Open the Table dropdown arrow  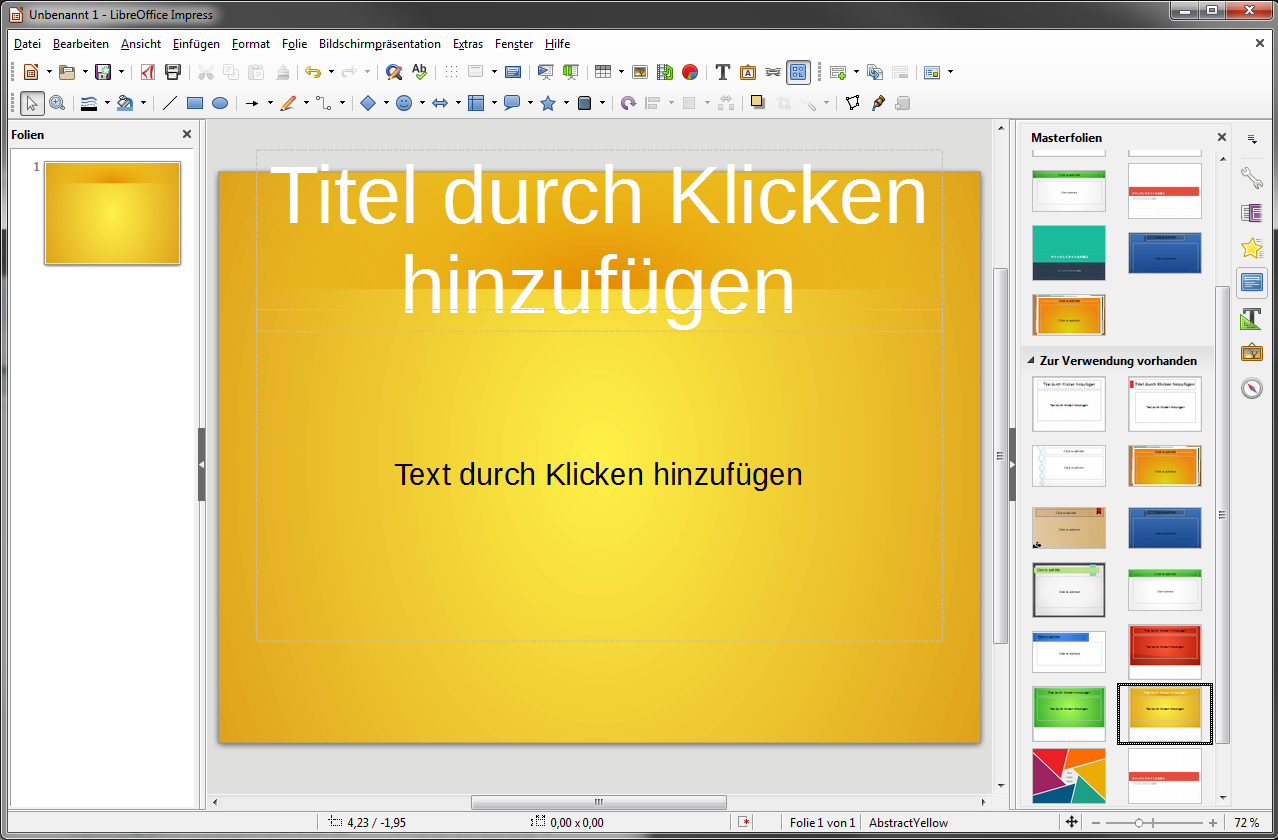click(621, 72)
